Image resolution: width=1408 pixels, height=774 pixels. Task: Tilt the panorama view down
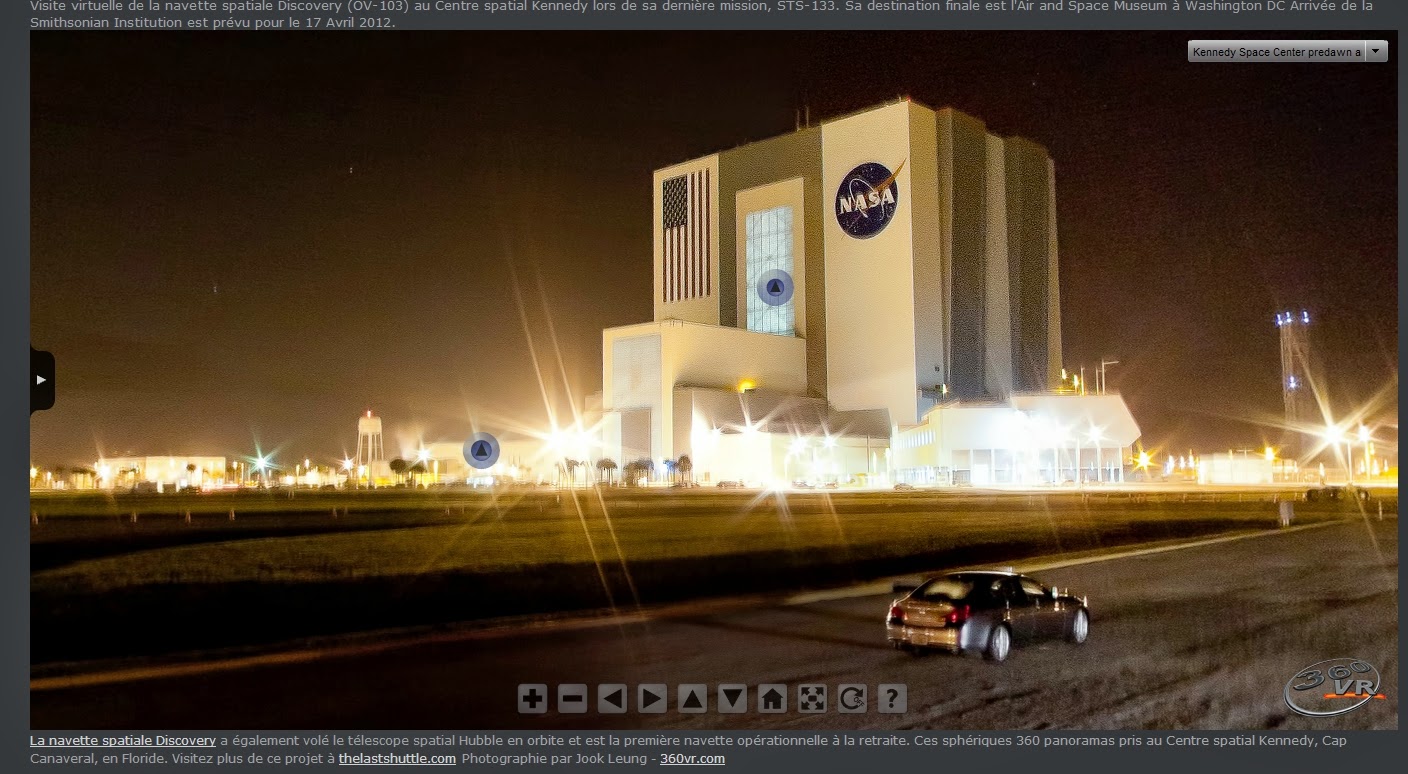(x=732, y=698)
